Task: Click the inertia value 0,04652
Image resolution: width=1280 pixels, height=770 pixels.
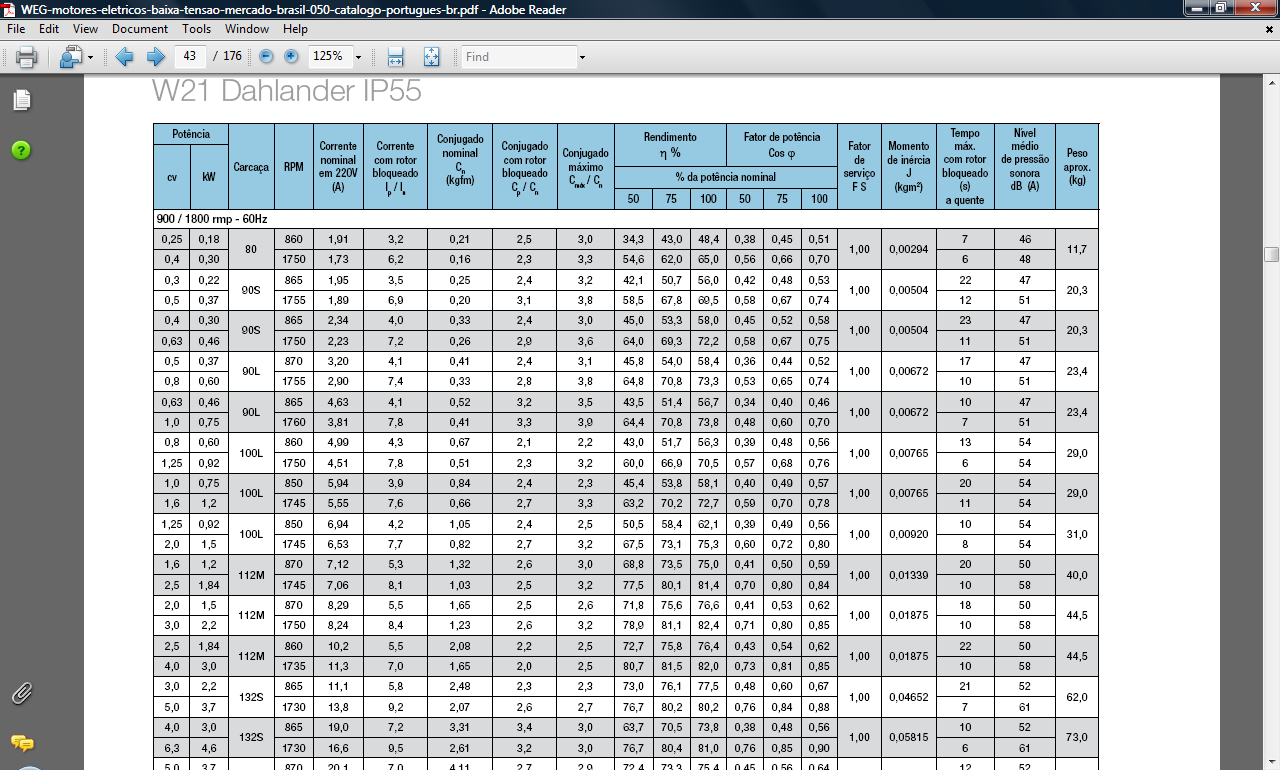Action: tap(909, 697)
